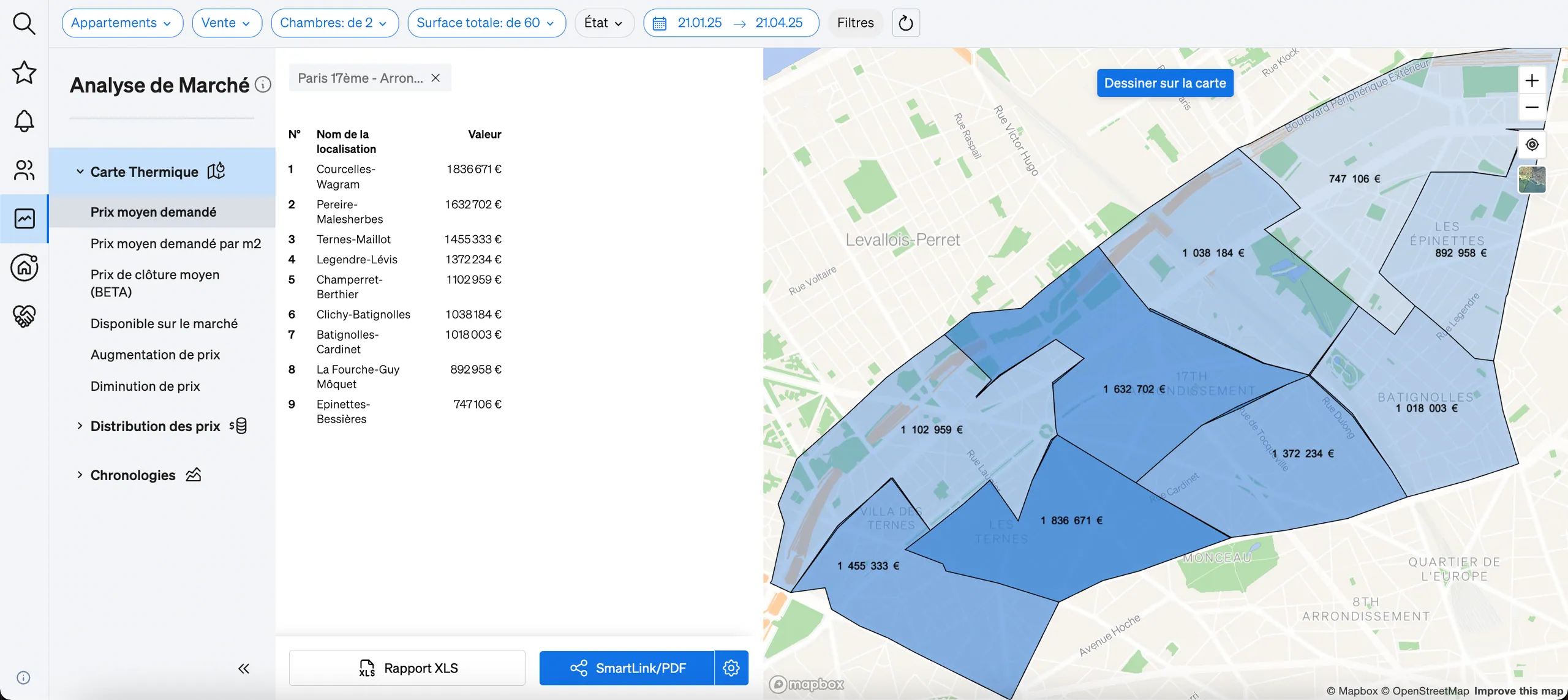1568x700 pixels.
Task: Click Improve this map link
Action: coord(1519,691)
